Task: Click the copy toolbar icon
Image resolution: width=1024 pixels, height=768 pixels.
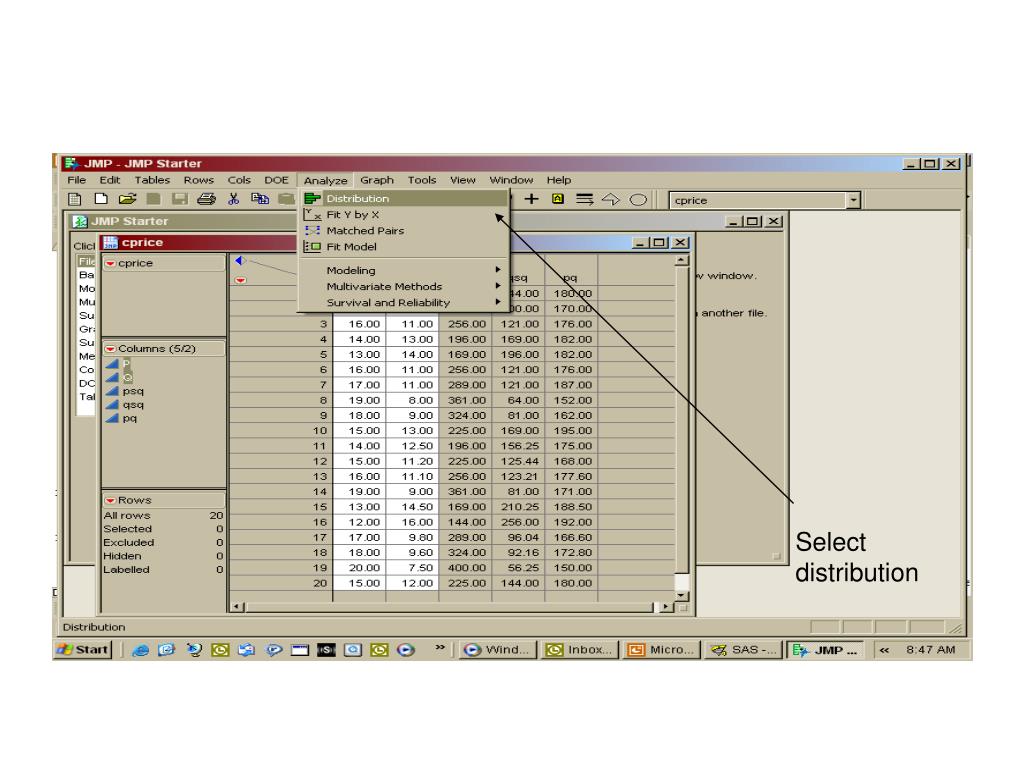Action: point(260,199)
